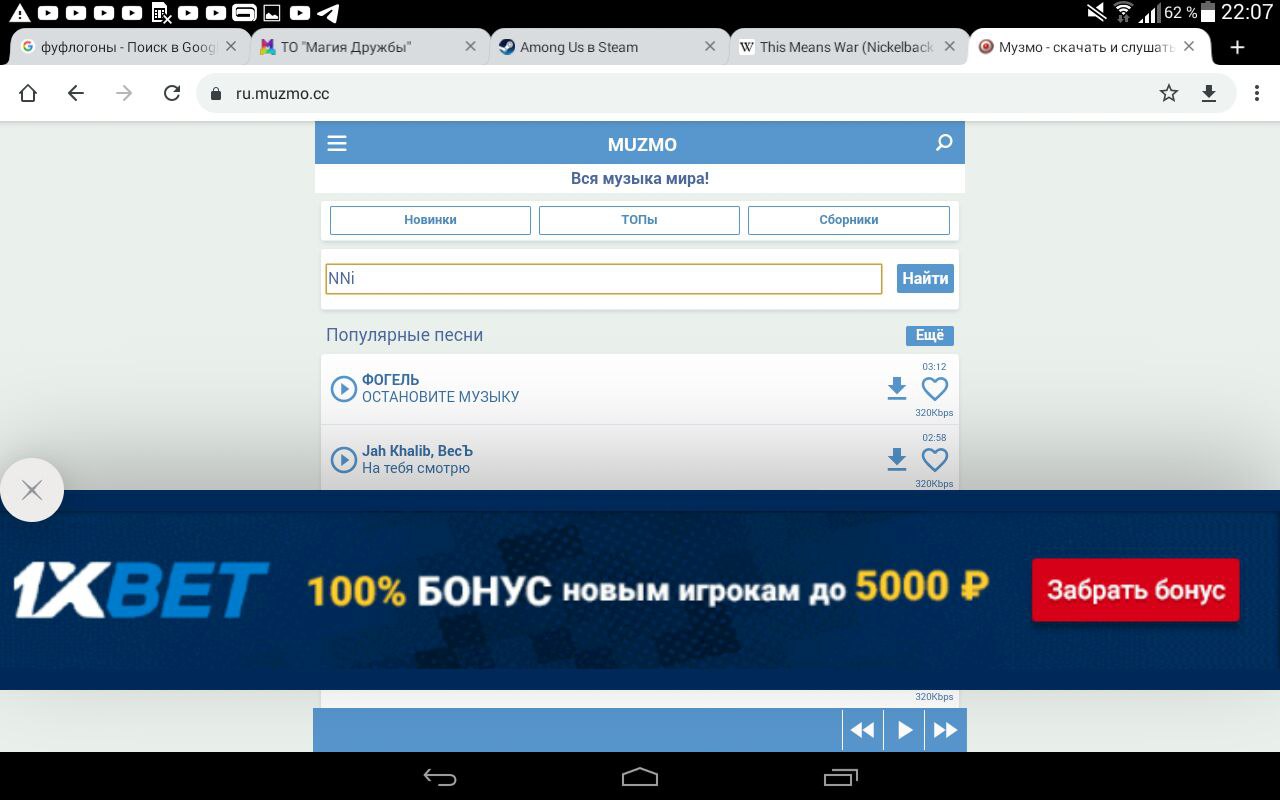The height and width of the screenshot is (800, 1280).
Task: Select the Популярные песни heading
Action: tap(404, 335)
